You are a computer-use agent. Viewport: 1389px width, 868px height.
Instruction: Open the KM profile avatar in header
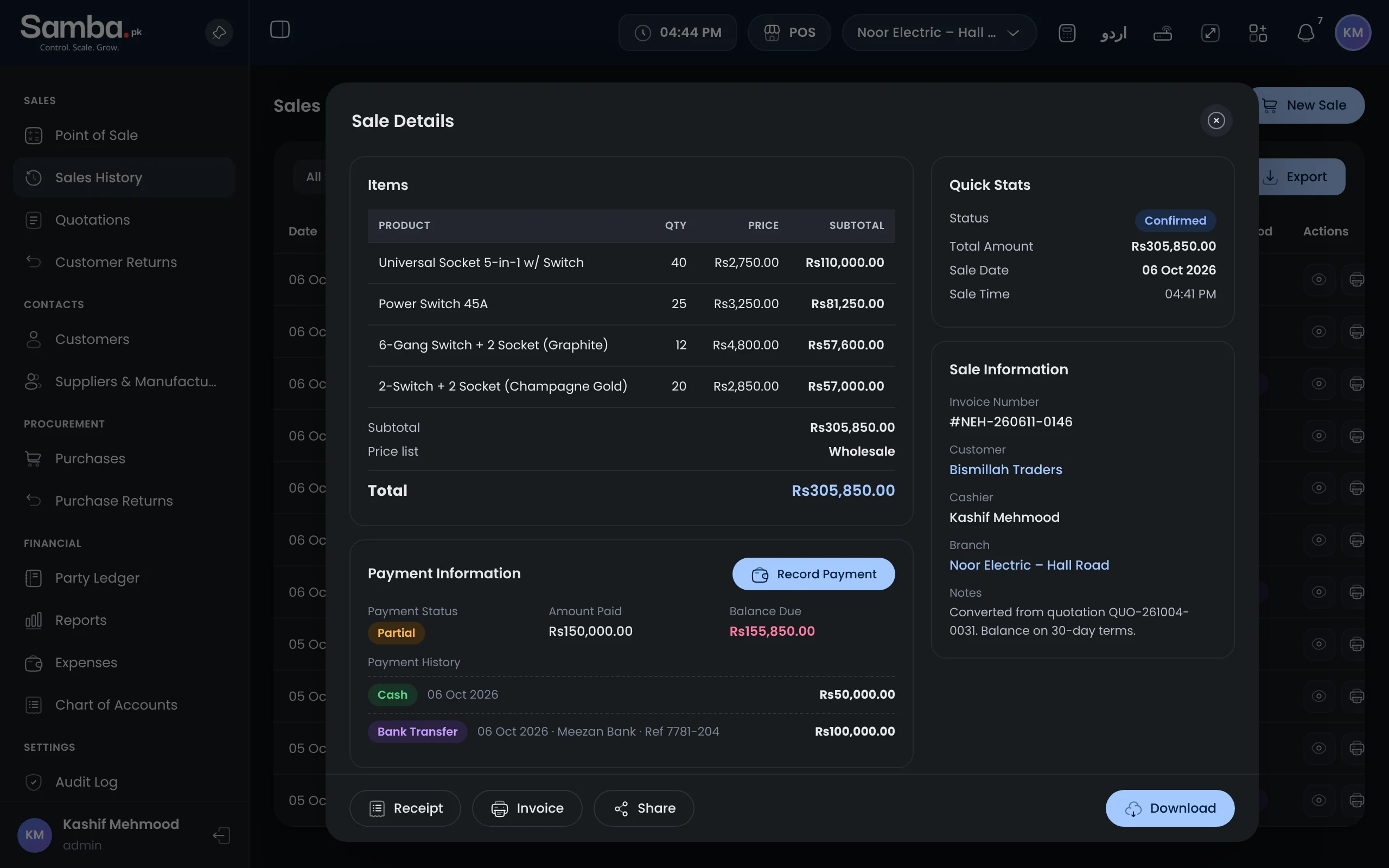(1353, 32)
